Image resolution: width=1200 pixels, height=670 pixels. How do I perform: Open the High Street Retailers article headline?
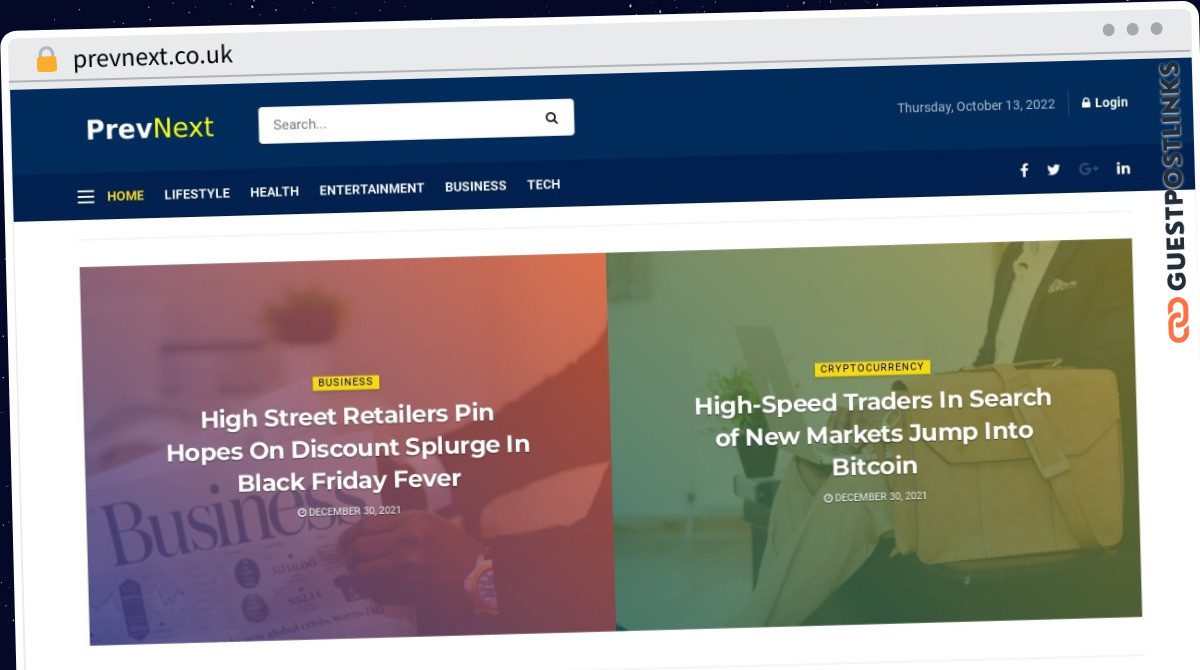pos(348,447)
